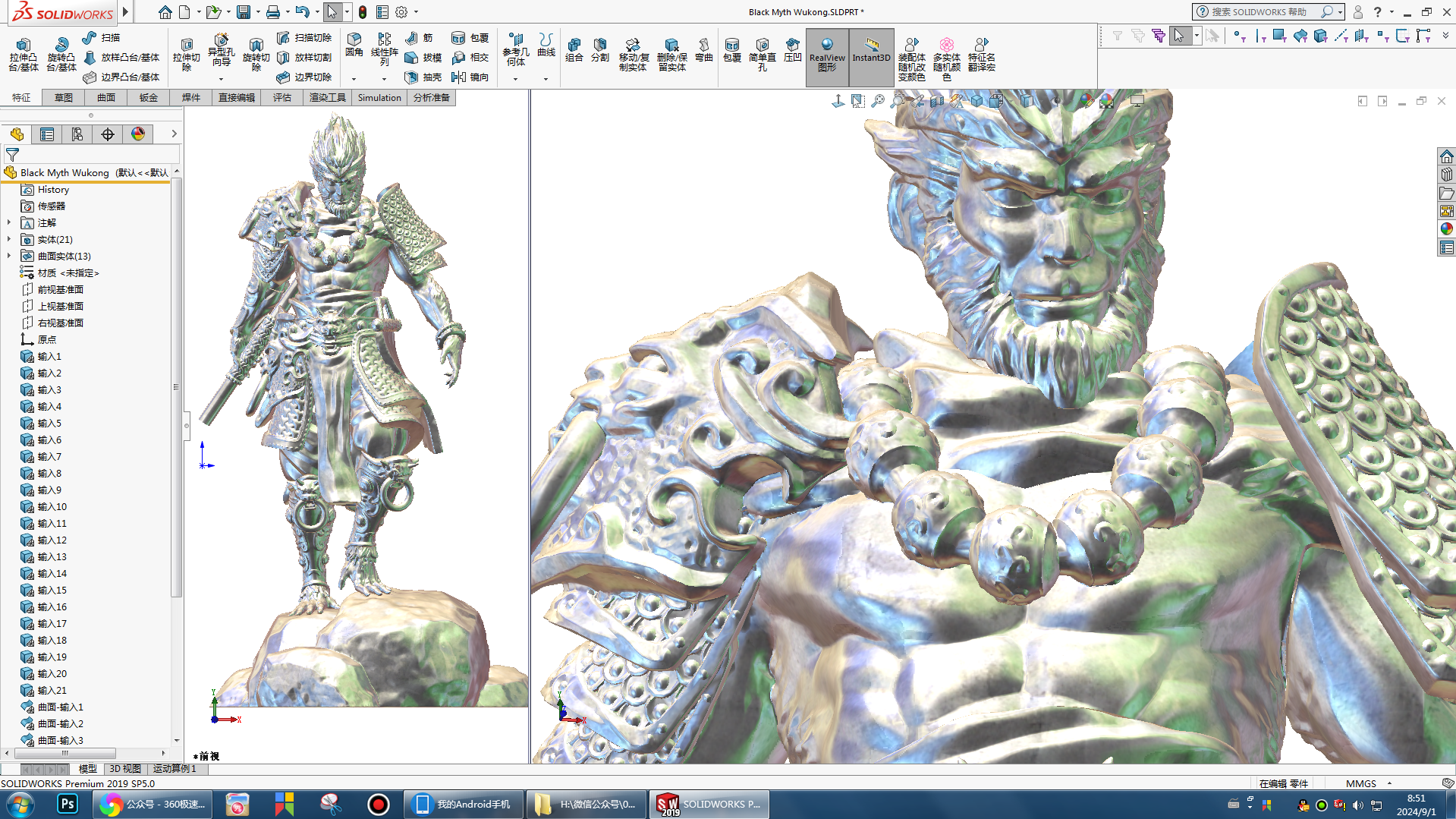Switch to the Simulation tab

[x=379, y=98]
